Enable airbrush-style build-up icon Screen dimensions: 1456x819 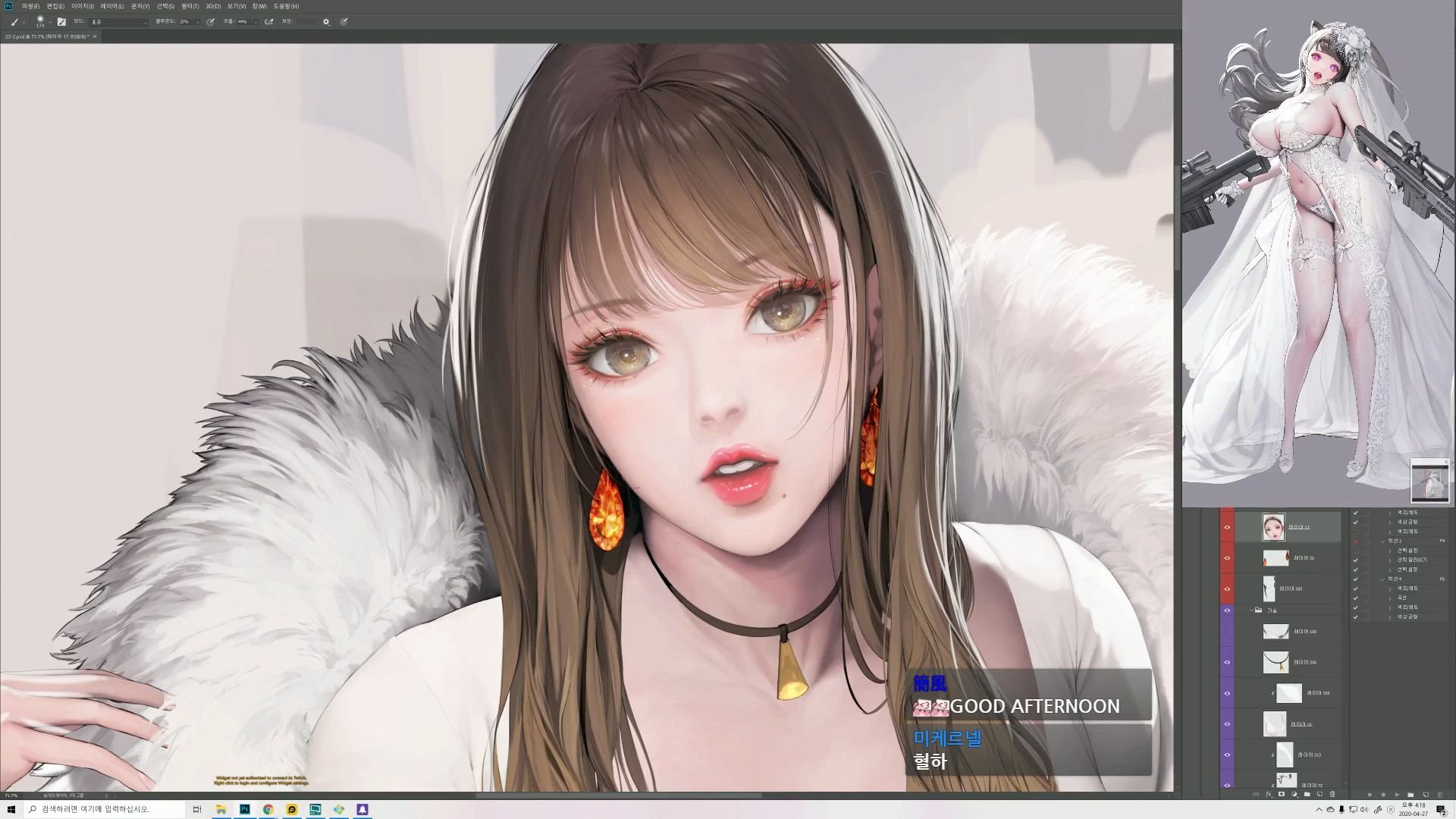(x=268, y=22)
